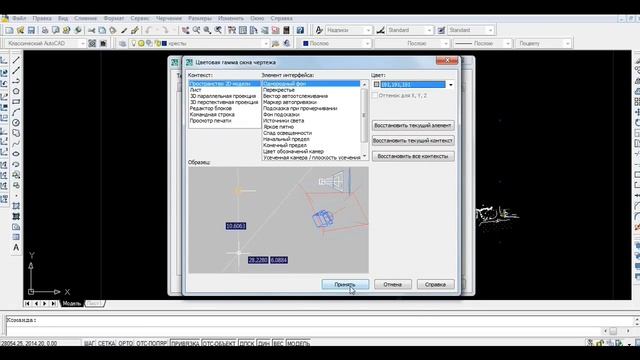Open the Черчение menu
The image size is (640, 360).
tap(169, 18)
